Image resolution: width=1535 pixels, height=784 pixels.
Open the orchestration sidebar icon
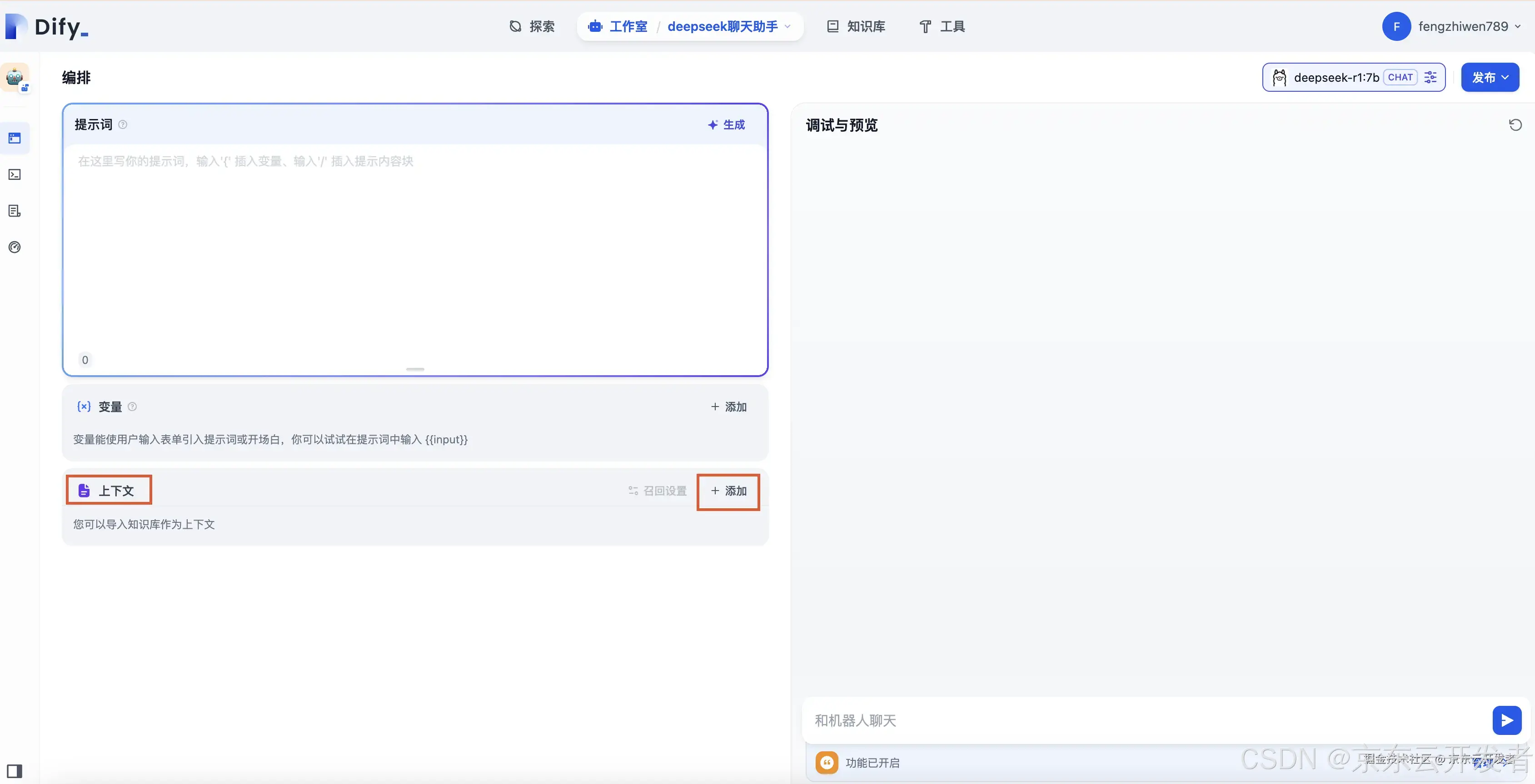click(x=15, y=138)
